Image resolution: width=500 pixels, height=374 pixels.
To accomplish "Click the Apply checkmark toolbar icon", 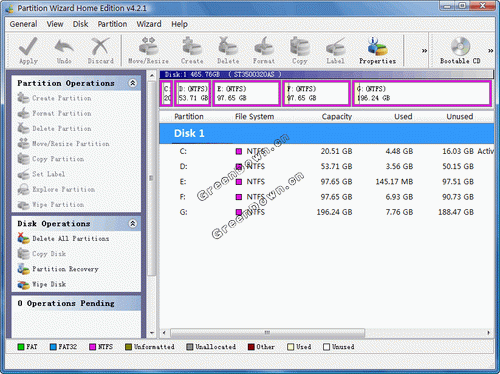I will [x=28, y=50].
